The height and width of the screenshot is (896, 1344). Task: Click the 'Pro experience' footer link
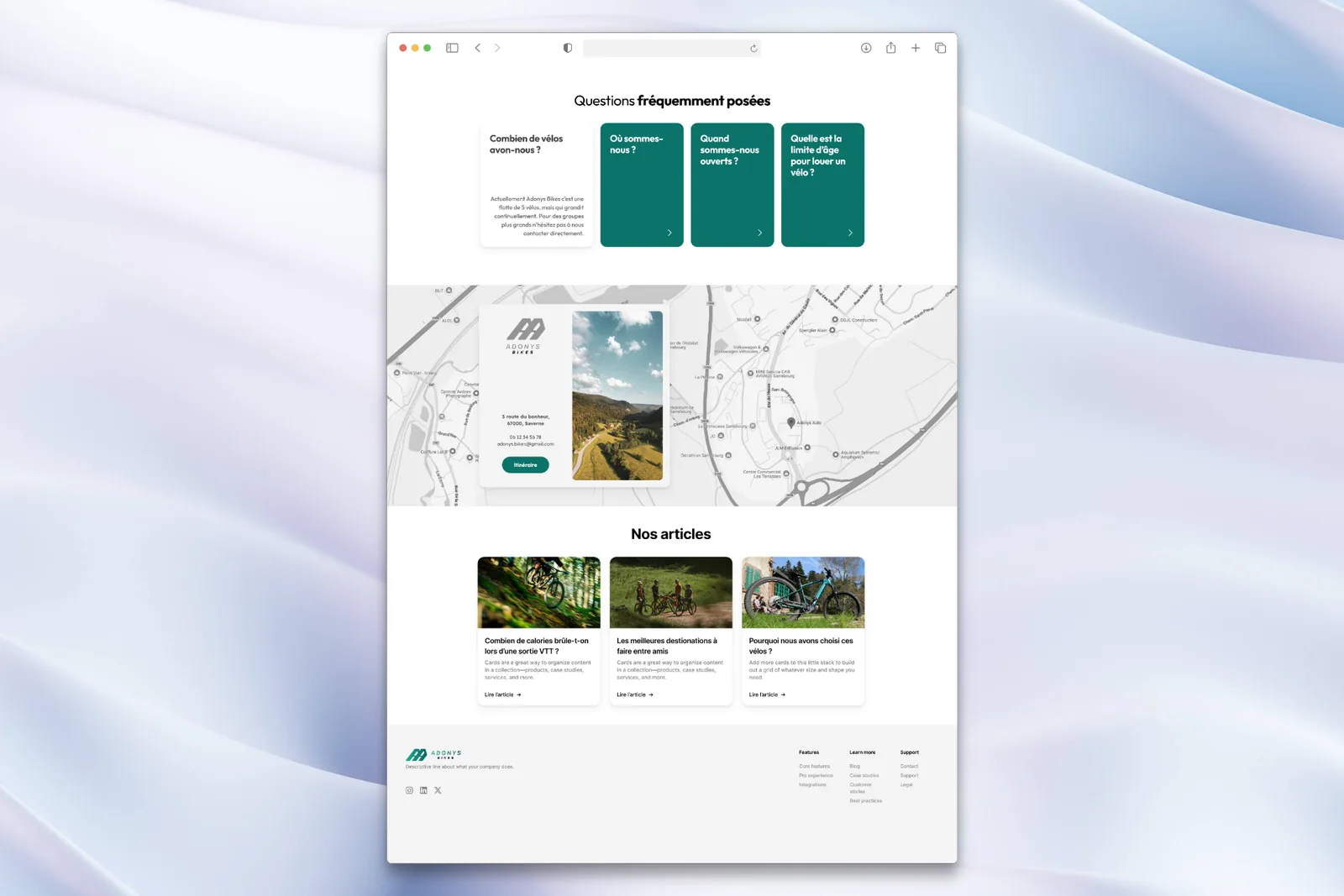[816, 775]
